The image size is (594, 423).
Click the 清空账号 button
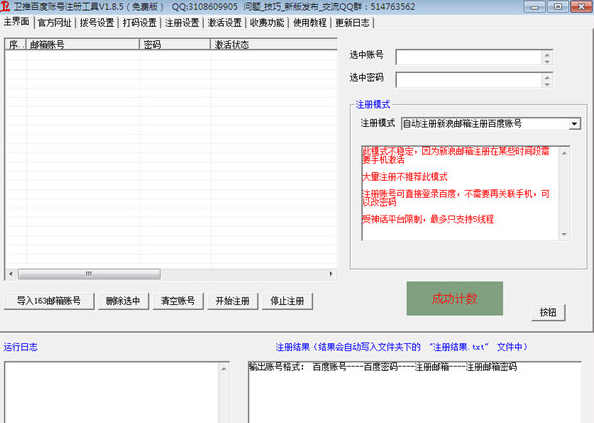pos(178,301)
